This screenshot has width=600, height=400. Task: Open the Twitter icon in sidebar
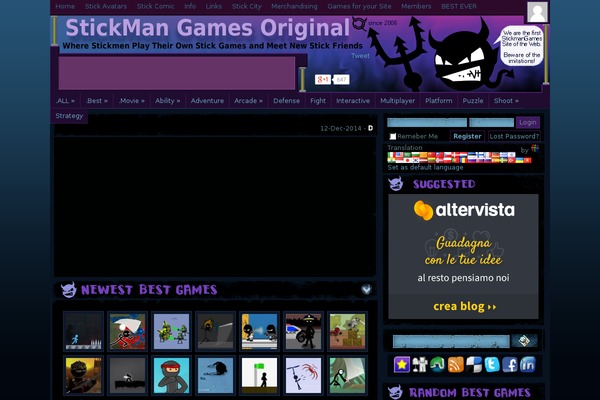tap(492, 364)
